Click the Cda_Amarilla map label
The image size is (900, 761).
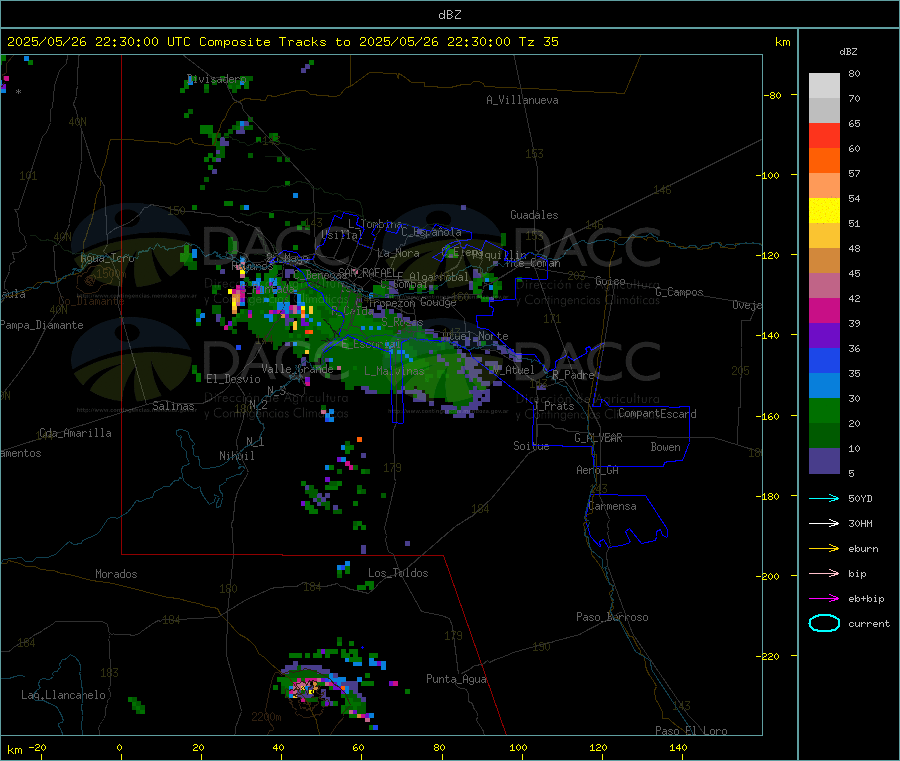click(75, 433)
